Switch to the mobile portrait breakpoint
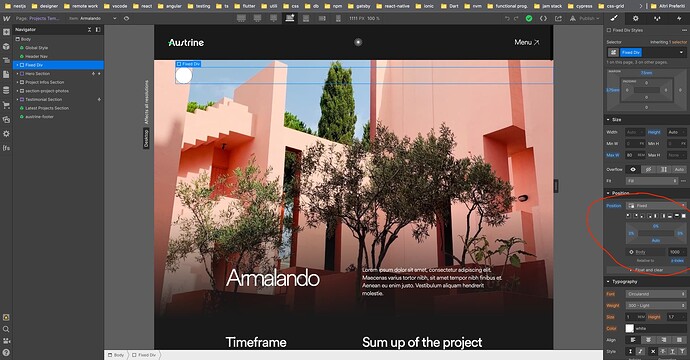Viewport: 690px width, 360px height. (x=338, y=18)
